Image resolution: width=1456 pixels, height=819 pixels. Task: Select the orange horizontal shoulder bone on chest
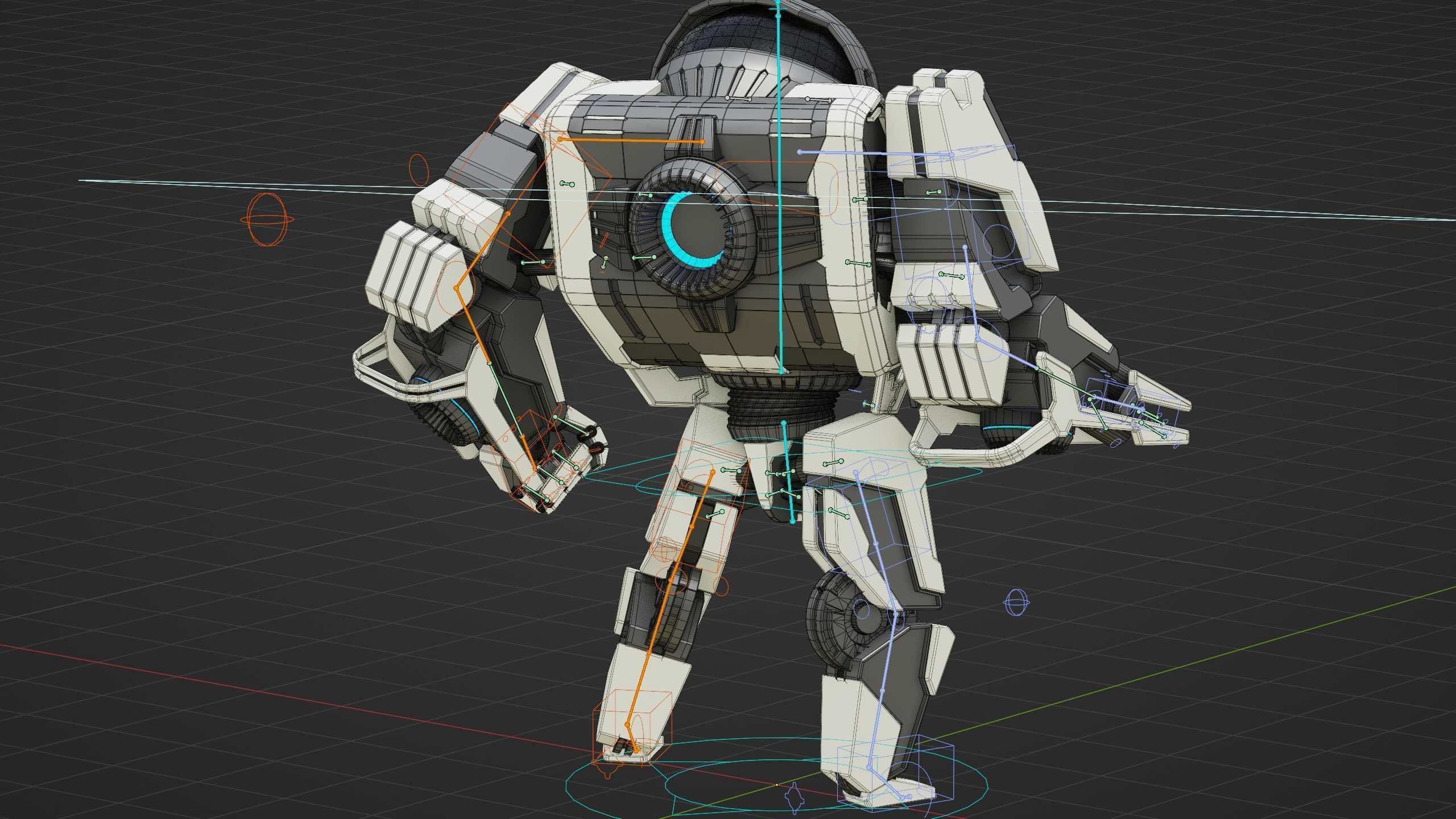[x=631, y=140]
